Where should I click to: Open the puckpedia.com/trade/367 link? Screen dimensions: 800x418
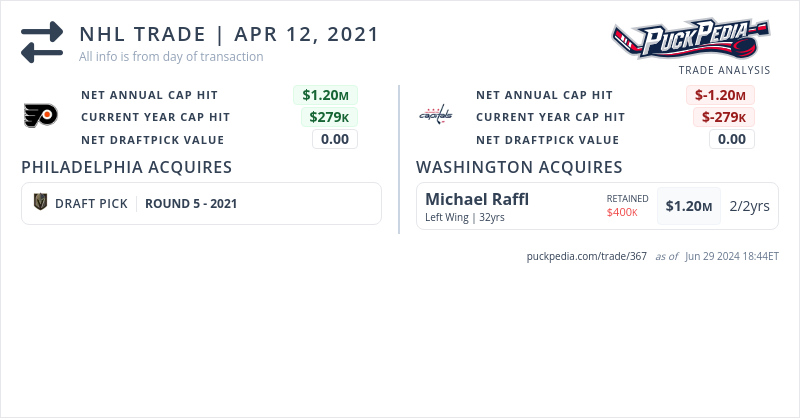(587, 256)
